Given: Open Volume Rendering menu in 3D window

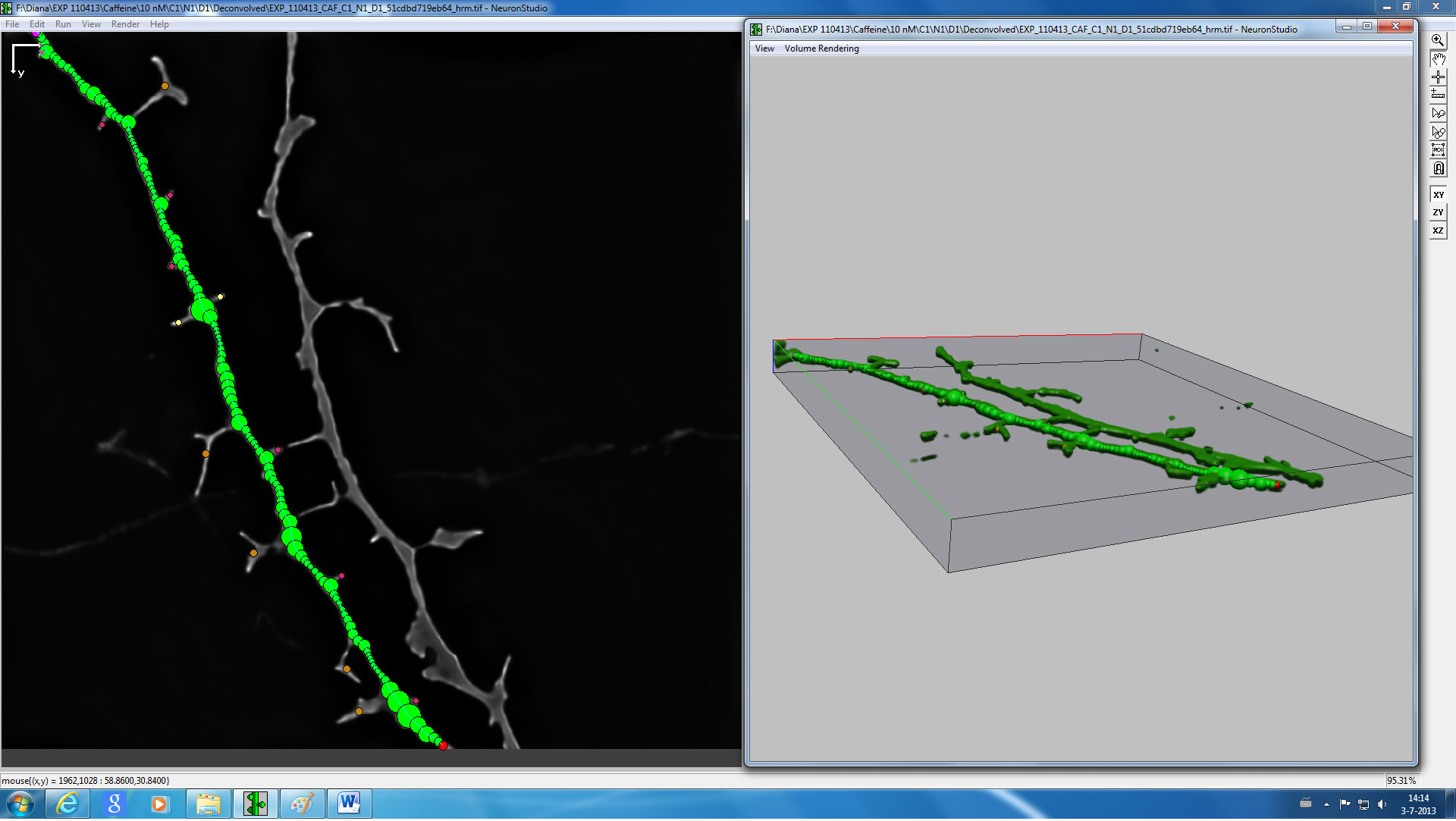Looking at the screenshot, I should pos(821,49).
